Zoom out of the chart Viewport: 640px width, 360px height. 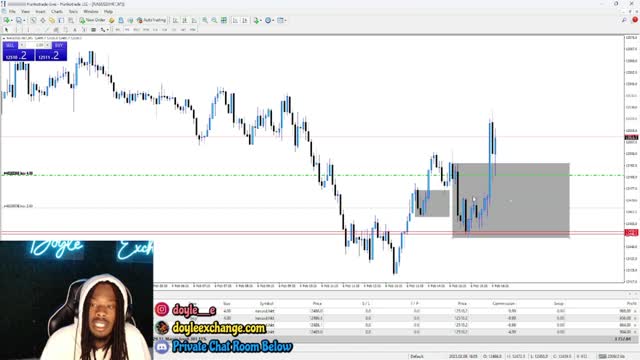click(x=214, y=20)
